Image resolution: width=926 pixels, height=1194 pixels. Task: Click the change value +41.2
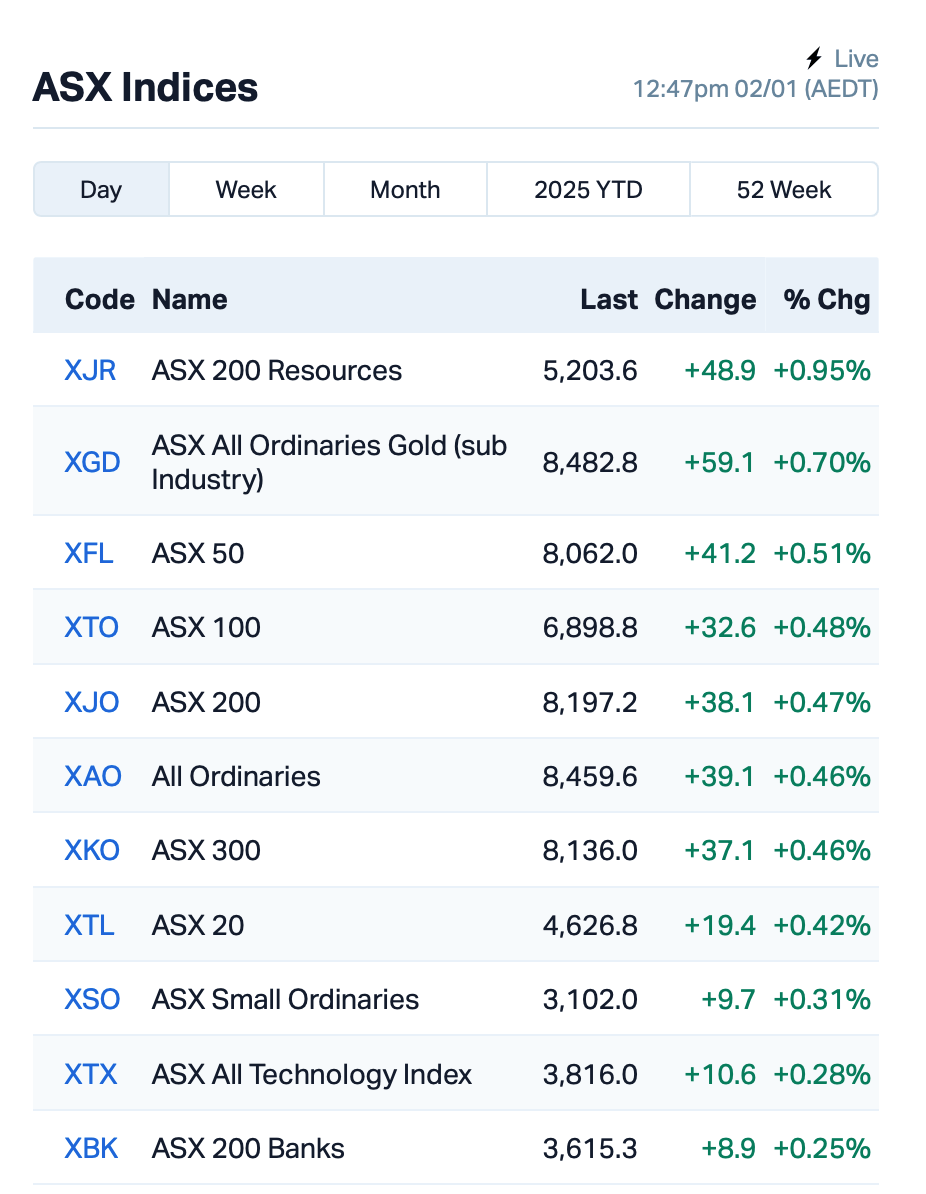[720, 553]
